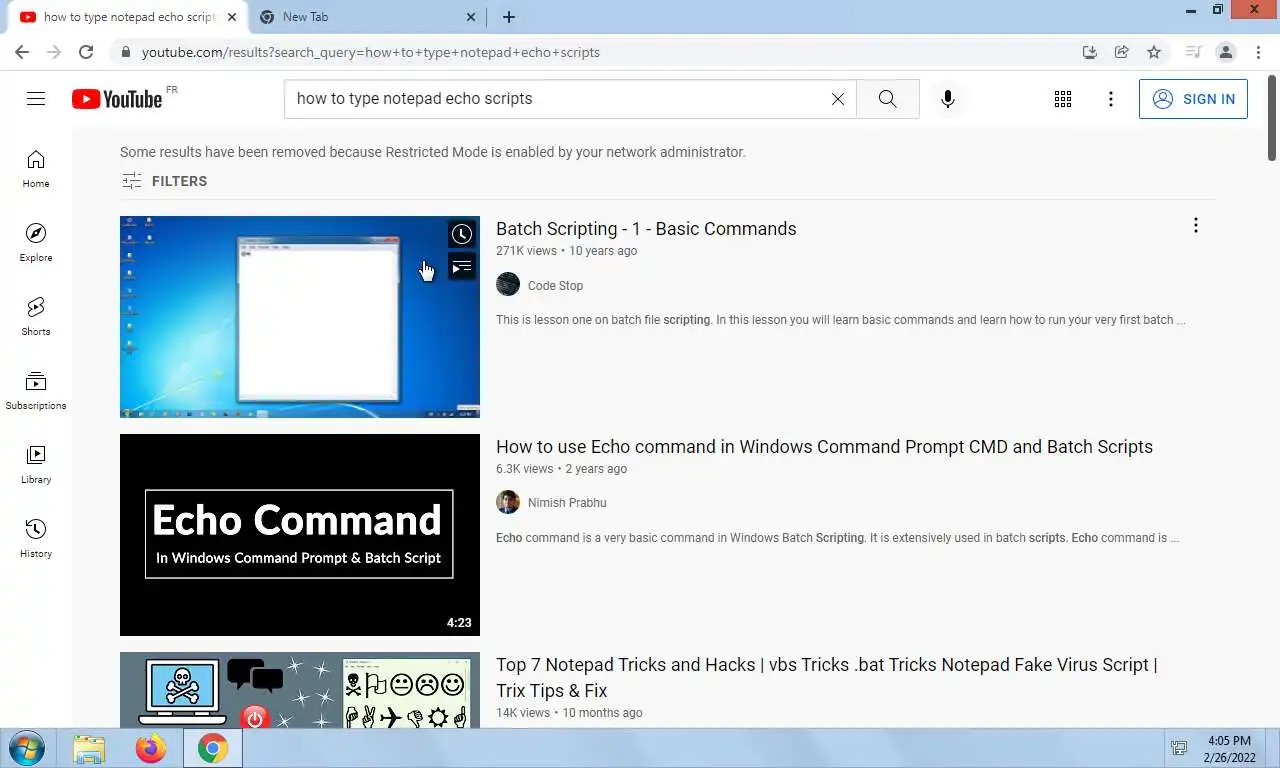Open the Chrome profile avatar icon

tap(1226, 52)
